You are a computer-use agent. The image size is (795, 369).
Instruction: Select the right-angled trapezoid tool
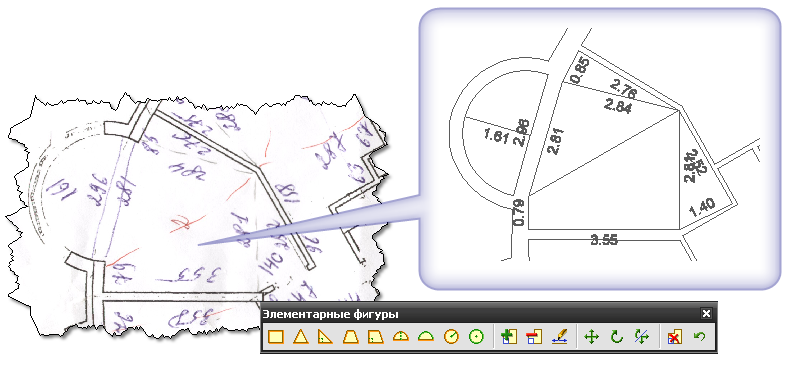coord(376,337)
